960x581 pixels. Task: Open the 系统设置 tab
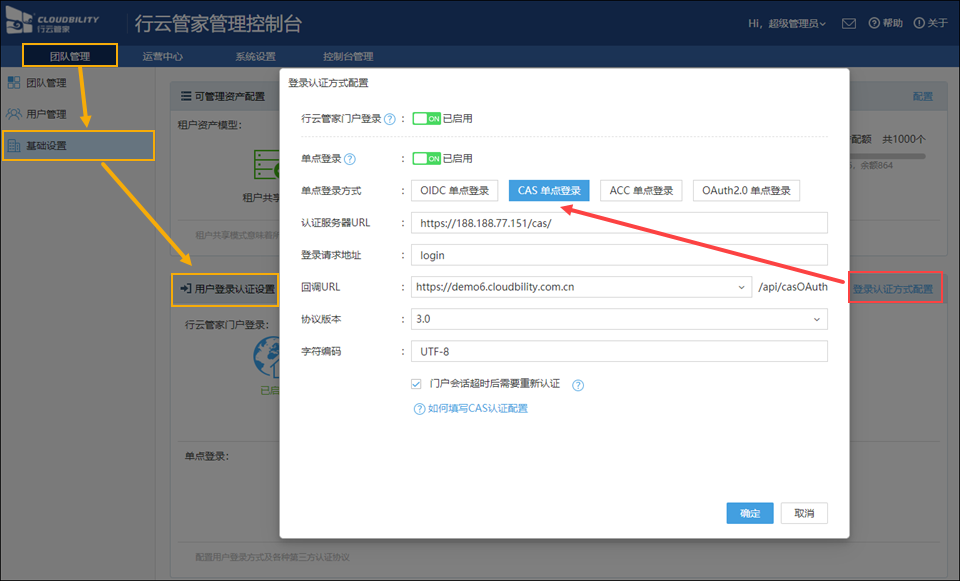(255, 57)
